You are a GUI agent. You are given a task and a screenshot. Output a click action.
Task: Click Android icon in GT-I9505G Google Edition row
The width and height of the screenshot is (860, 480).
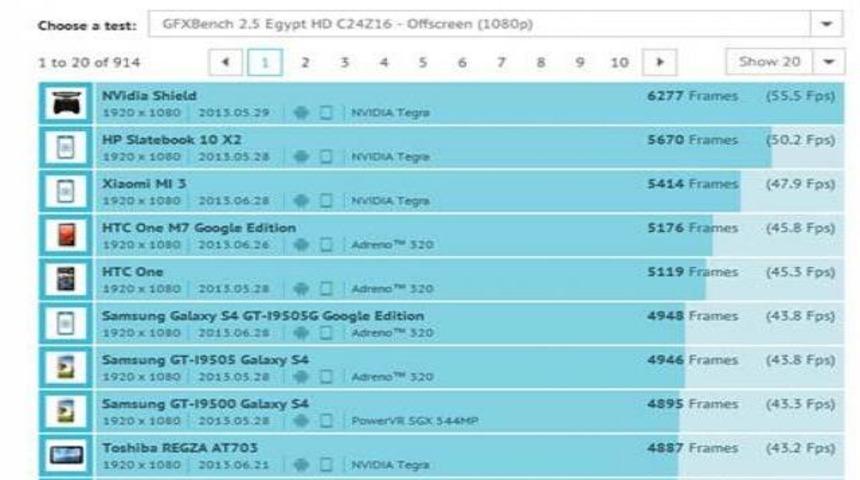pyautogui.click(x=301, y=333)
